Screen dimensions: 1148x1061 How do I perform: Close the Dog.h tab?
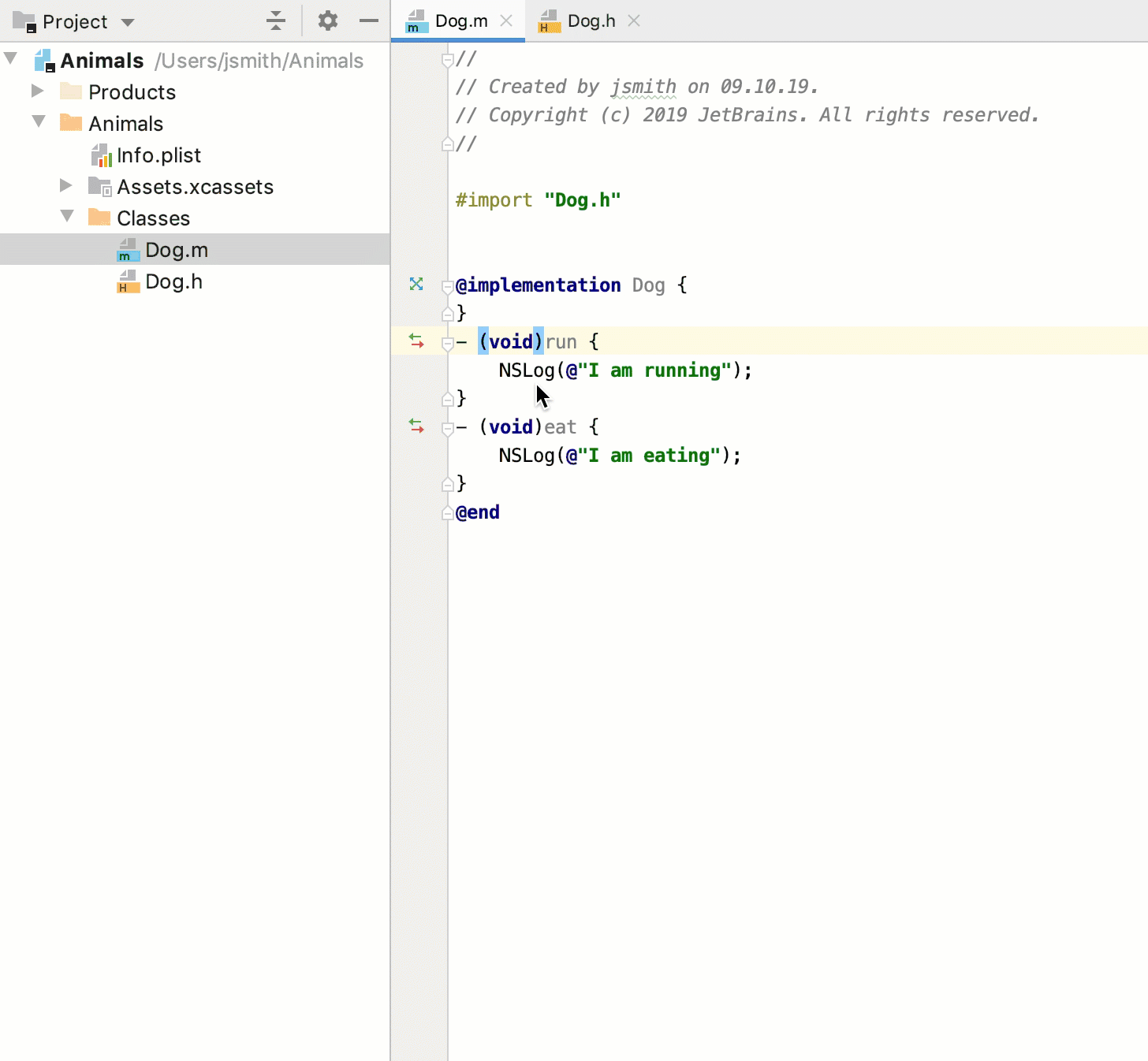click(x=634, y=21)
